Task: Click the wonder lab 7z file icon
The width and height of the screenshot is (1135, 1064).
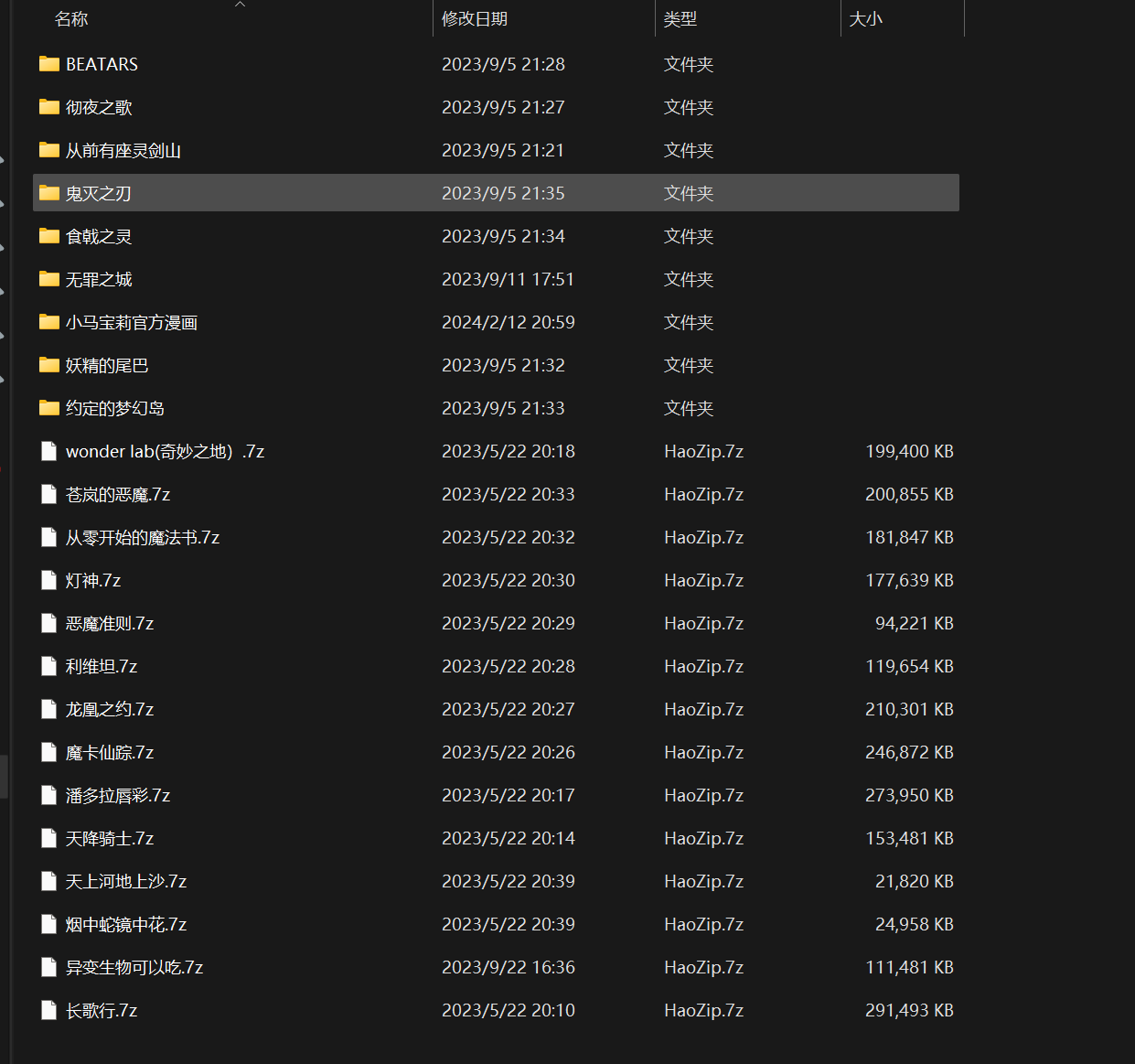Action: click(49, 451)
